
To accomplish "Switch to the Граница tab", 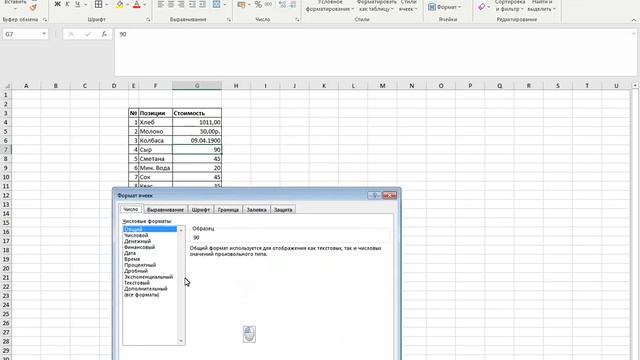I will (228, 210).
